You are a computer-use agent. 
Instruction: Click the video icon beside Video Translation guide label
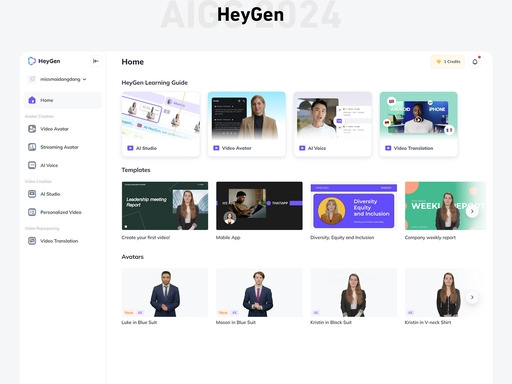(388, 148)
